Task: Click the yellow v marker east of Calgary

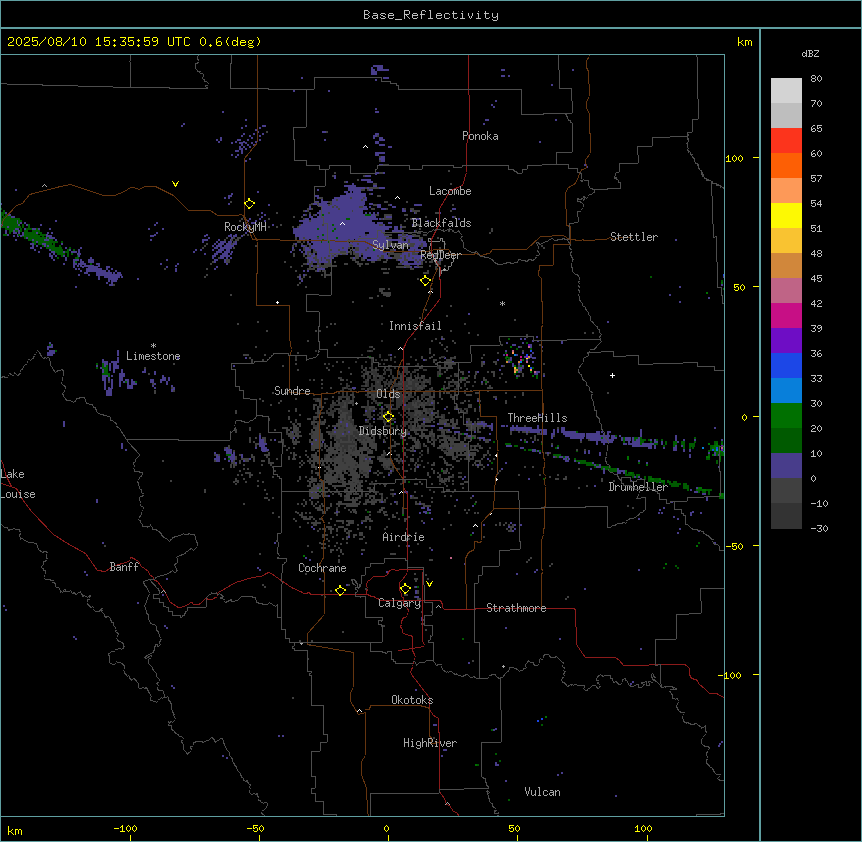Action: (x=429, y=584)
